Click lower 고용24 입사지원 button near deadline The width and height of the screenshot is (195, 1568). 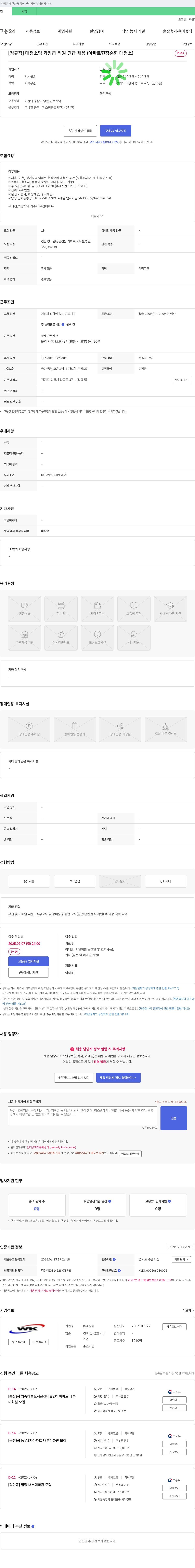(x=29, y=961)
